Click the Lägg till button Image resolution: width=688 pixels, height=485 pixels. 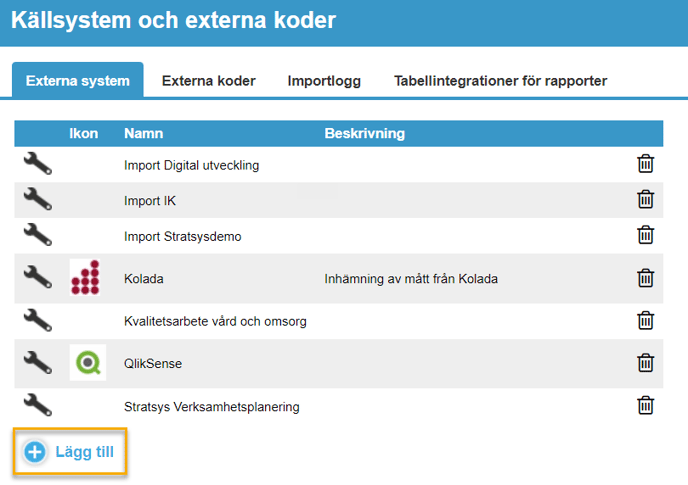(x=70, y=452)
